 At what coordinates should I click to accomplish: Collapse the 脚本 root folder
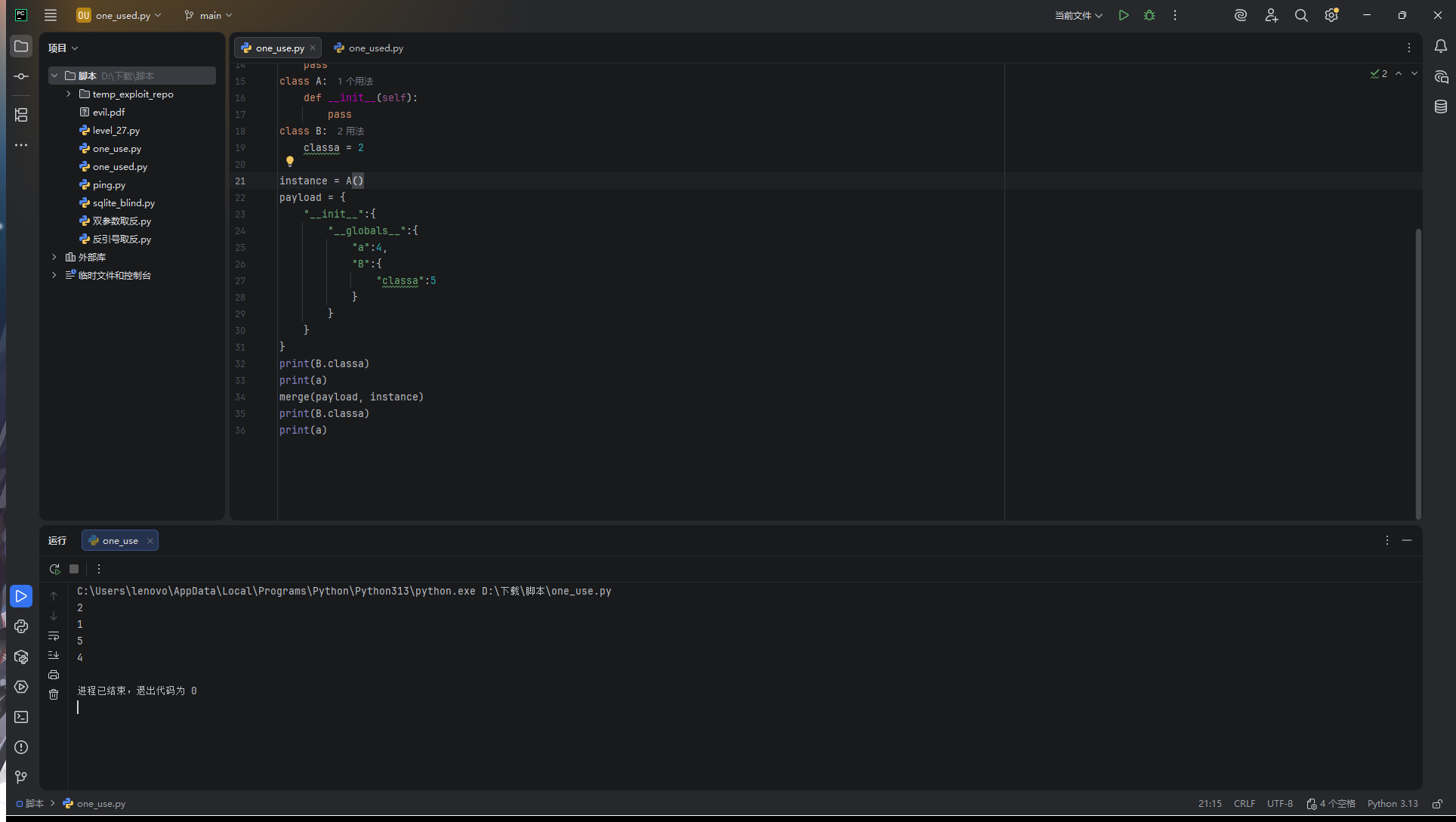pyautogui.click(x=54, y=76)
